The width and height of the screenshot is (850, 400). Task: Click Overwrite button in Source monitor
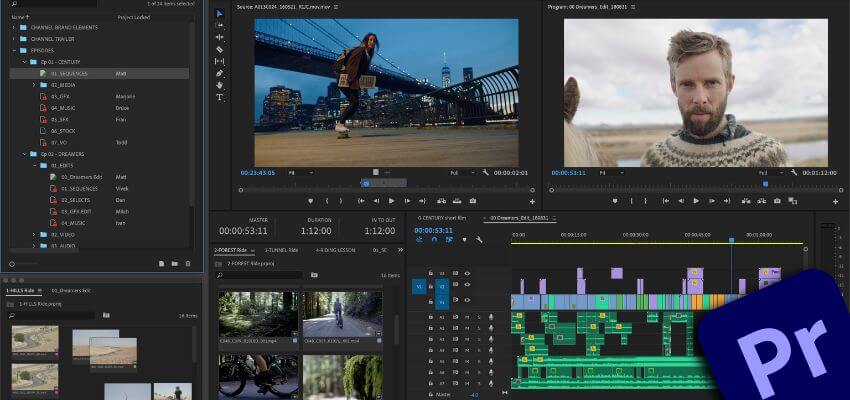[457, 201]
